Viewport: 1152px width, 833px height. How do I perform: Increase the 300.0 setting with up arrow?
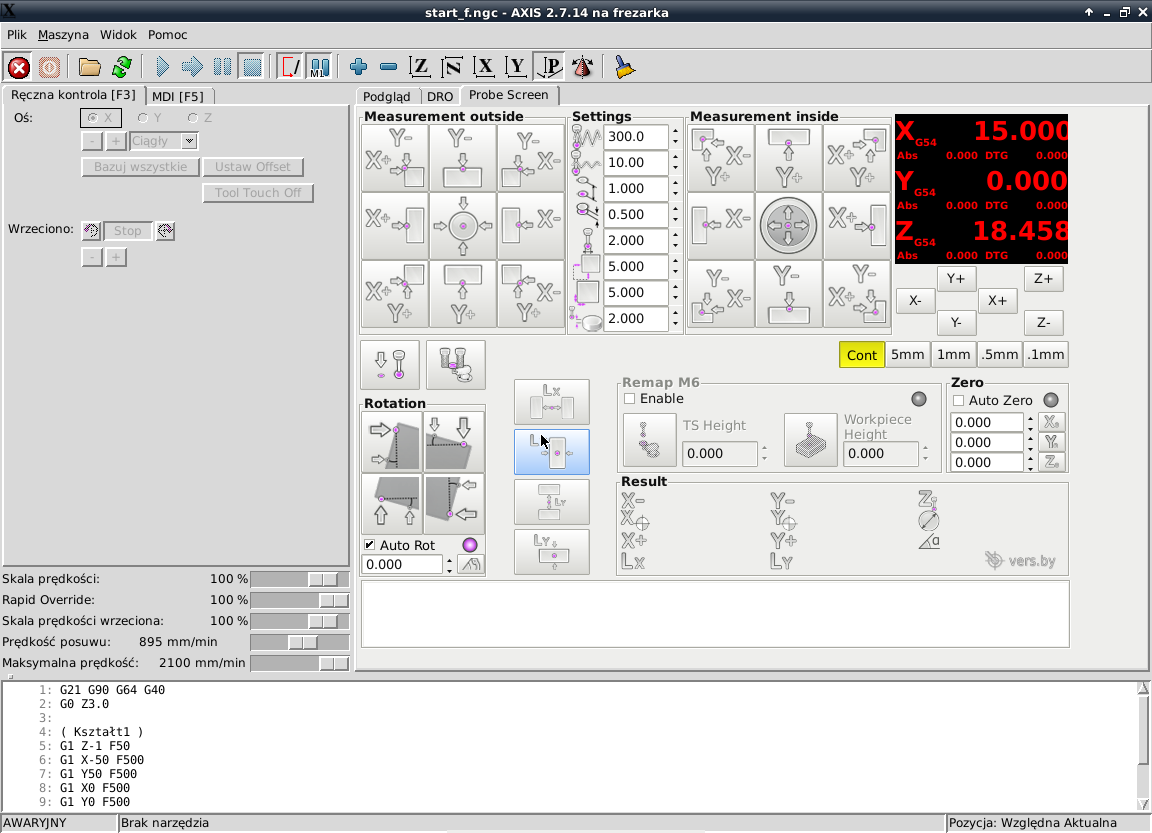(675, 131)
